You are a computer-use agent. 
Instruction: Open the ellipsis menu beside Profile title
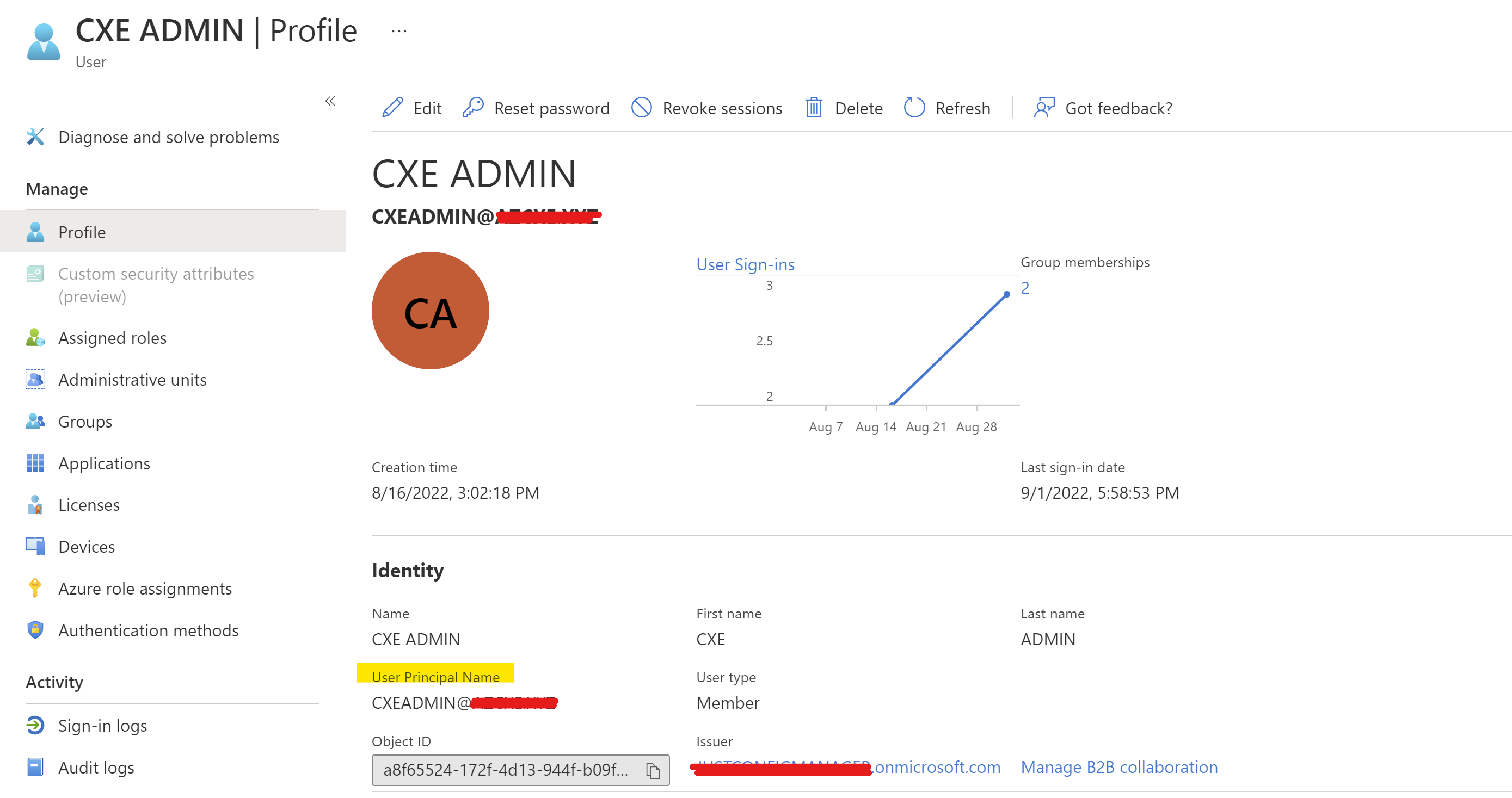click(x=398, y=30)
